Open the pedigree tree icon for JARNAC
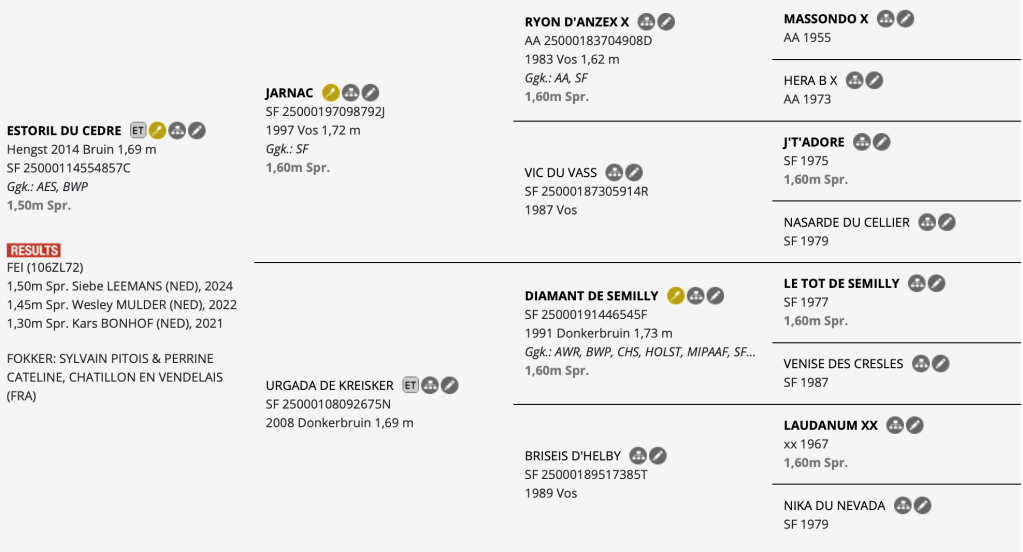Viewport: 1023px width, 552px height. [x=351, y=93]
